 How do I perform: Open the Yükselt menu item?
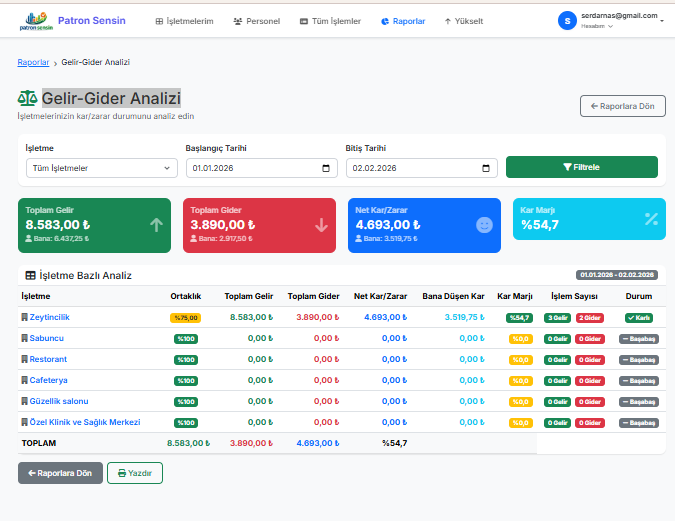tap(464, 21)
